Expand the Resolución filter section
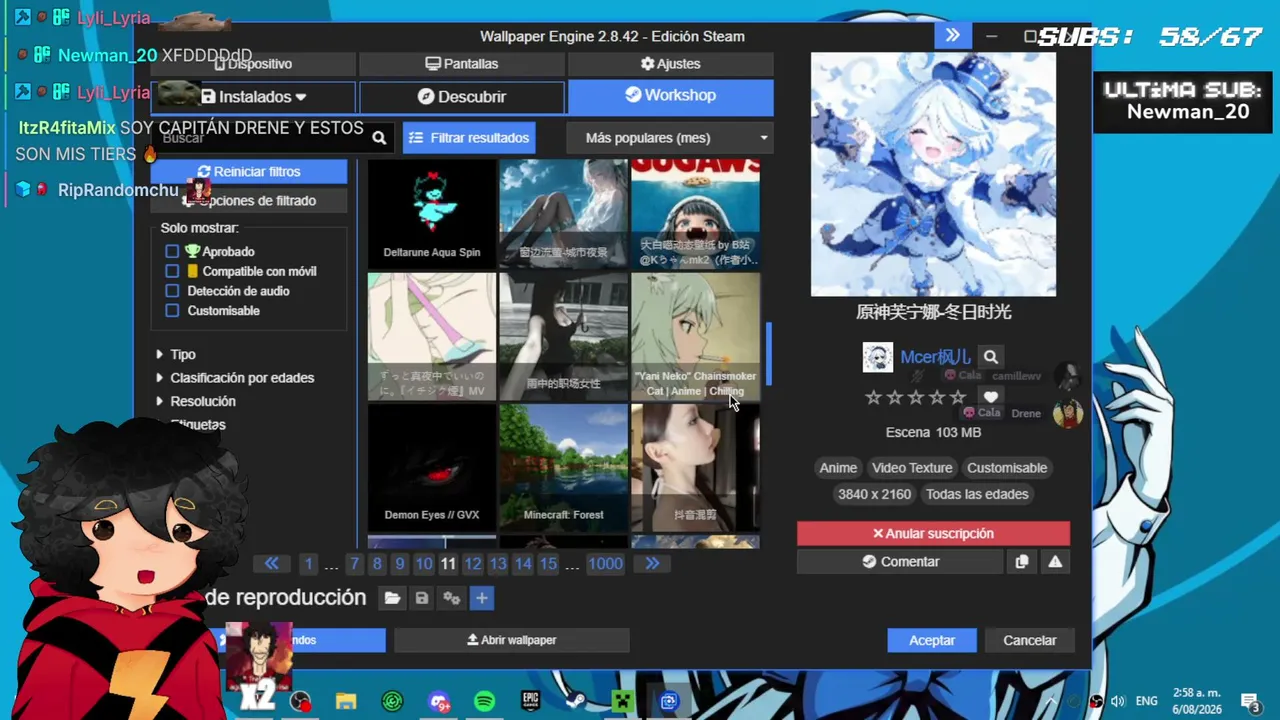Viewport: 1280px width, 720px height. click(196, 401)
